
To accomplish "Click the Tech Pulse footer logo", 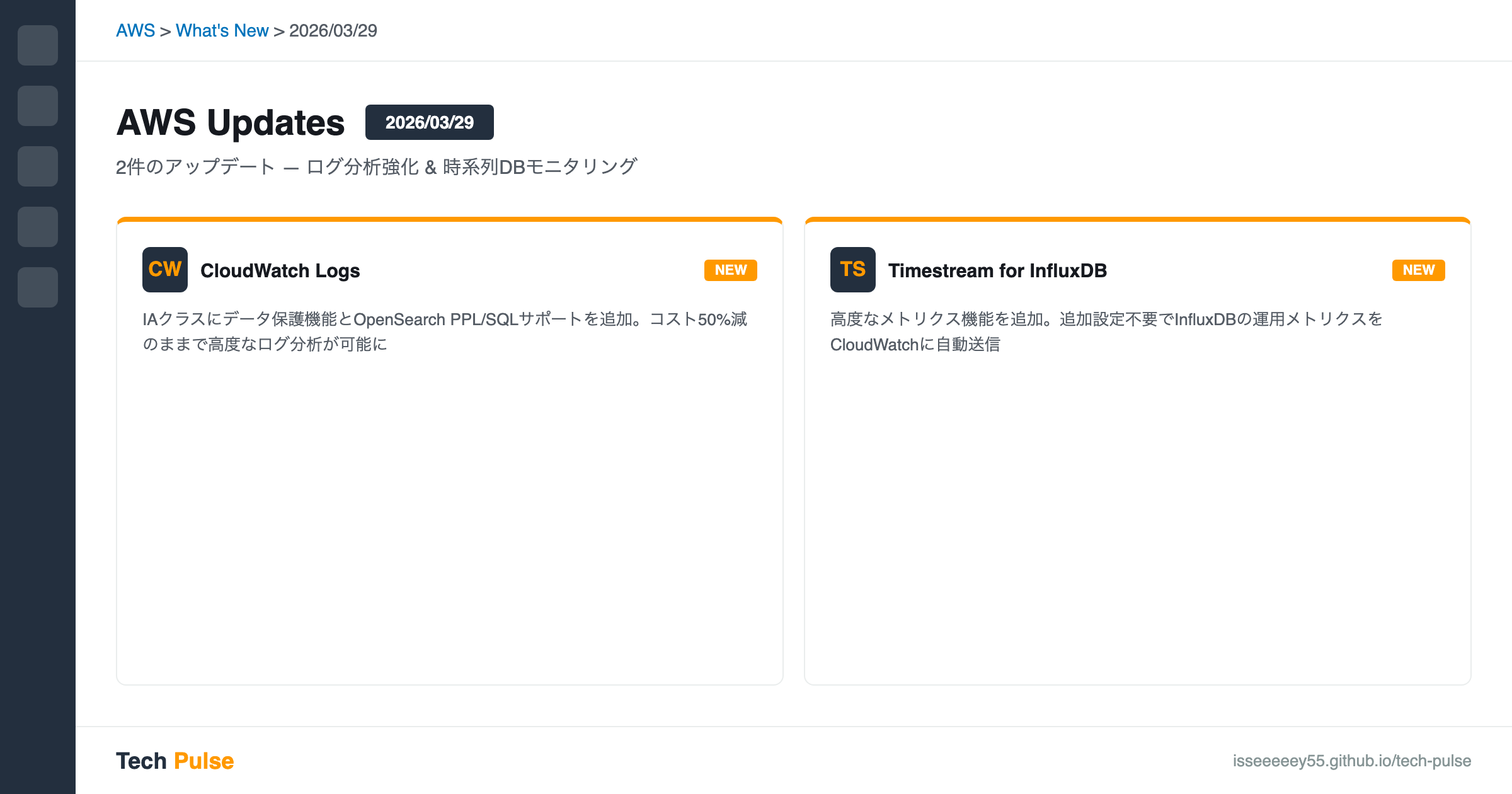I will click(x=175, y=761).
